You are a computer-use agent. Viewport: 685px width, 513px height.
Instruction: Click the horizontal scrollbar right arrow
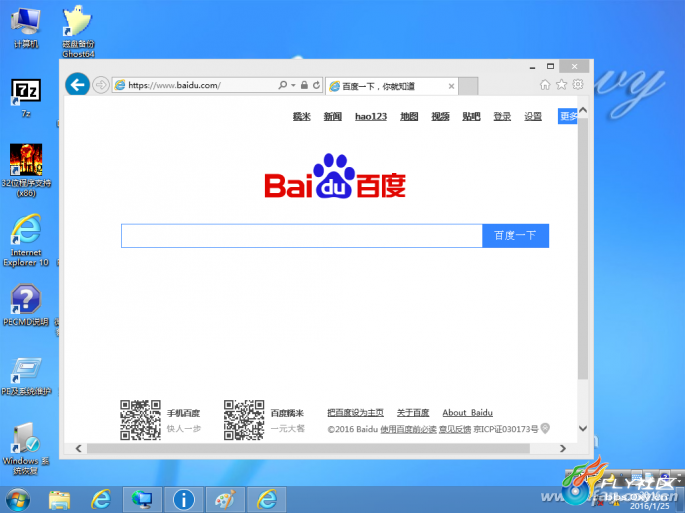(563, 448)
